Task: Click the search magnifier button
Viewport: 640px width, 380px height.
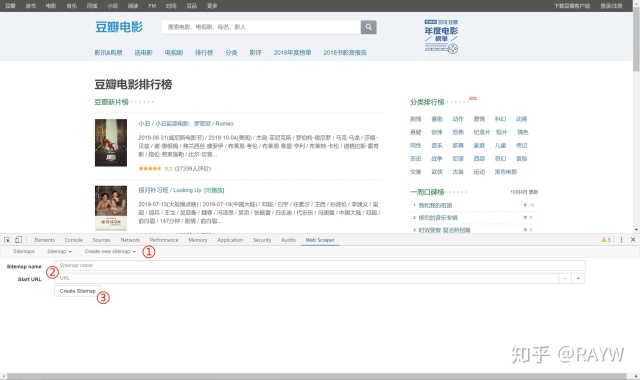Action: [x=368, y=27]
